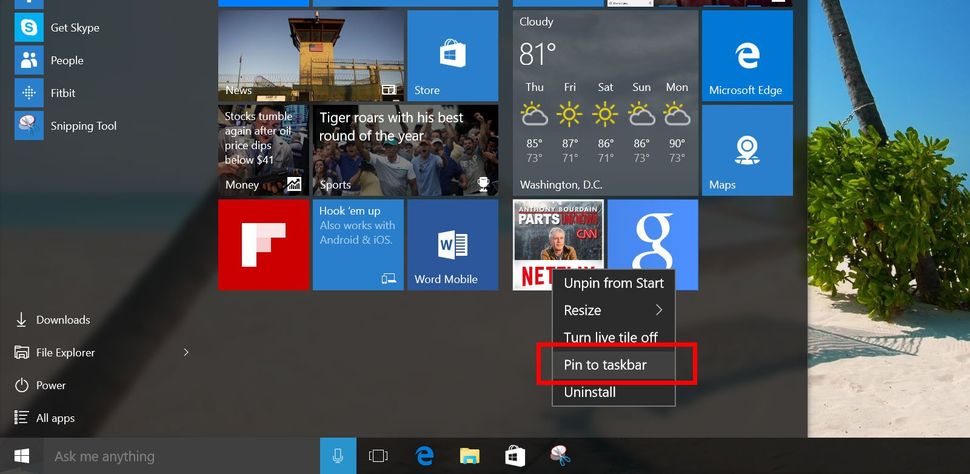Screen dimensions: 970x474
Task: Select Unpin from Start
Action: click(x=614, y=283)
